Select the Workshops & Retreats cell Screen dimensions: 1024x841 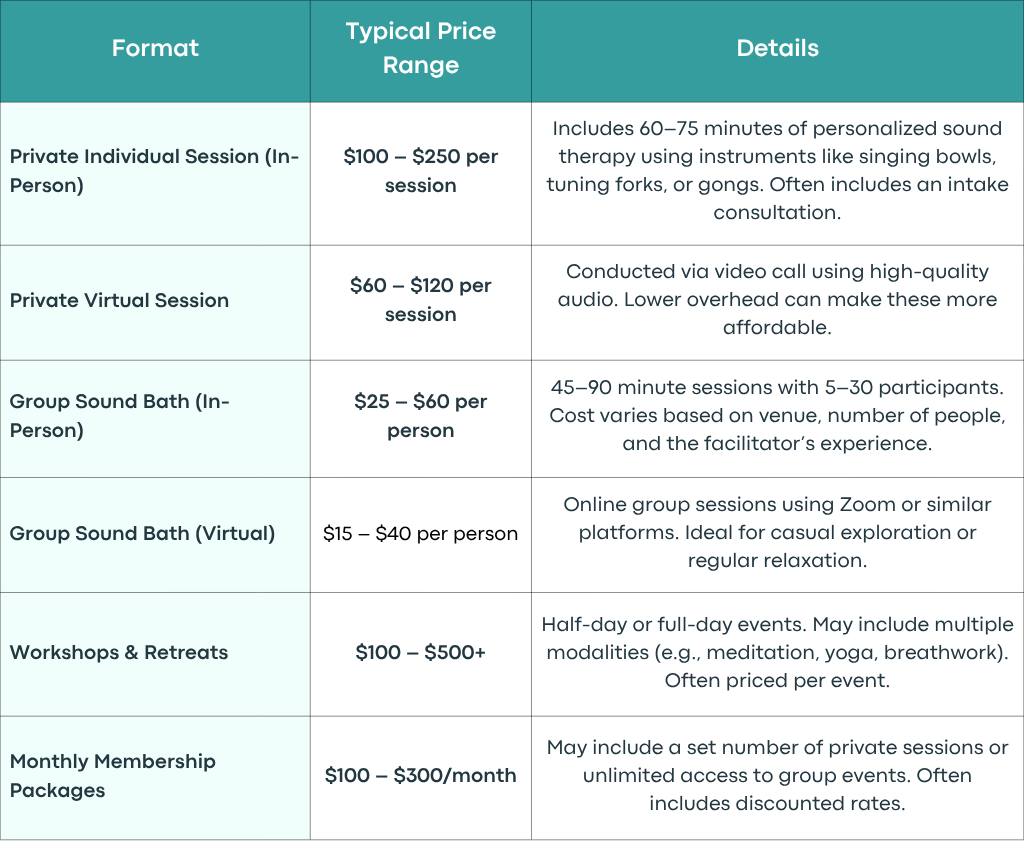(x=155, y=652)
